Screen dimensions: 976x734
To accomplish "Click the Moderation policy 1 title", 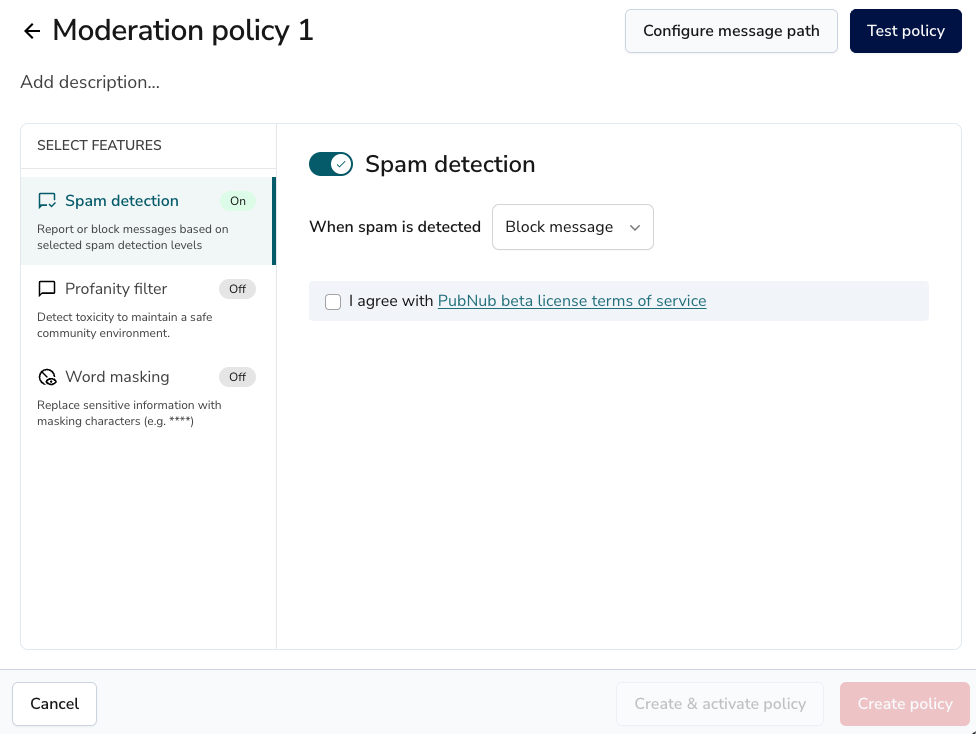I will click(x=183, y=31).
